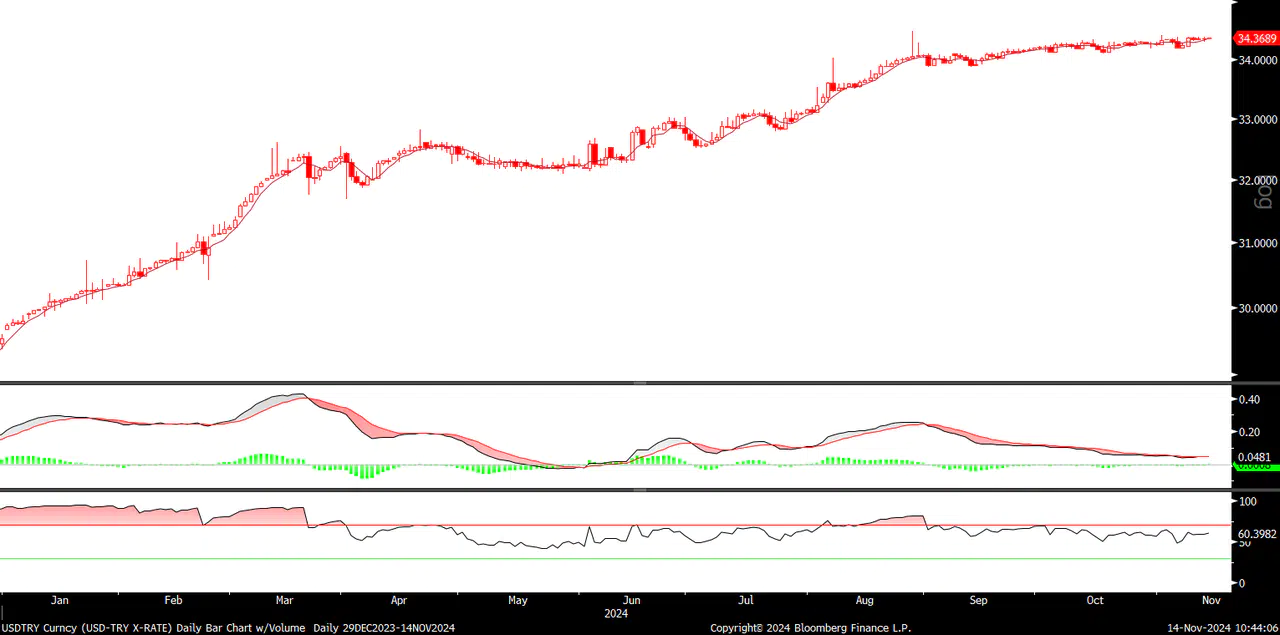
Task: Click the divider handle between MACD and RSI panes
Action: click(x=640, y=490)
